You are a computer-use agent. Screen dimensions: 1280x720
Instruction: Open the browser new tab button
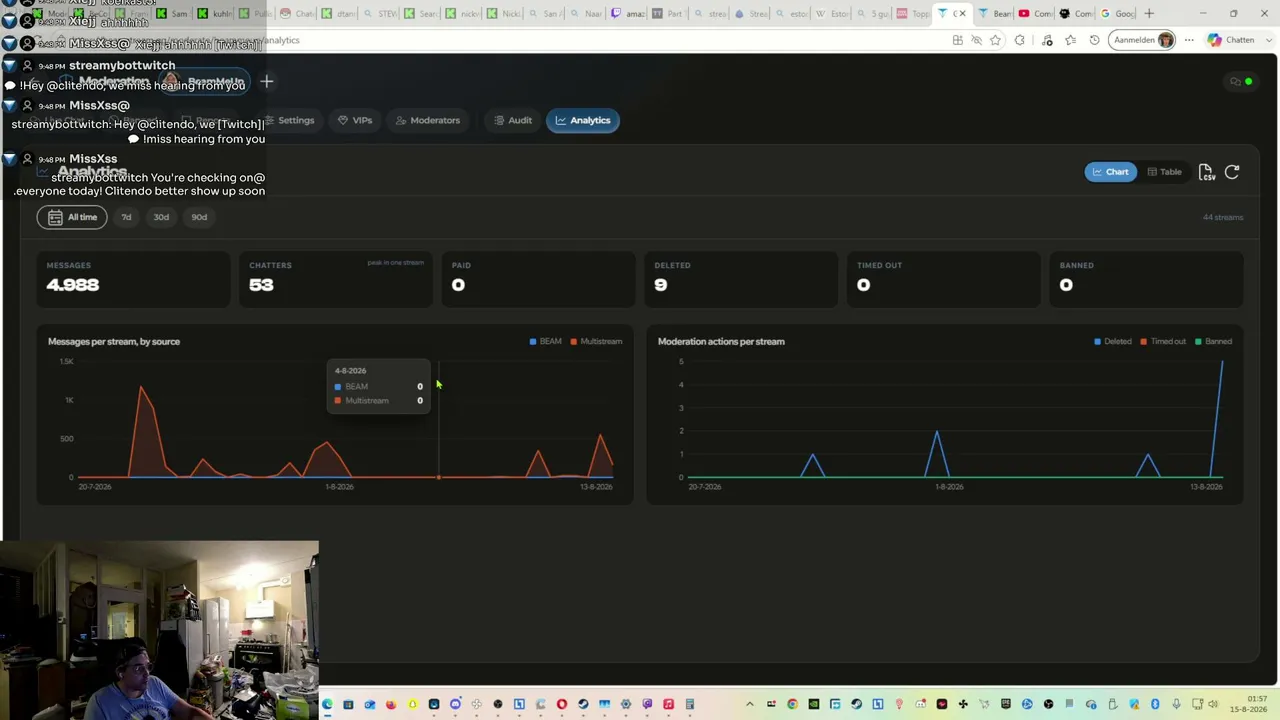coord(1149,14)
